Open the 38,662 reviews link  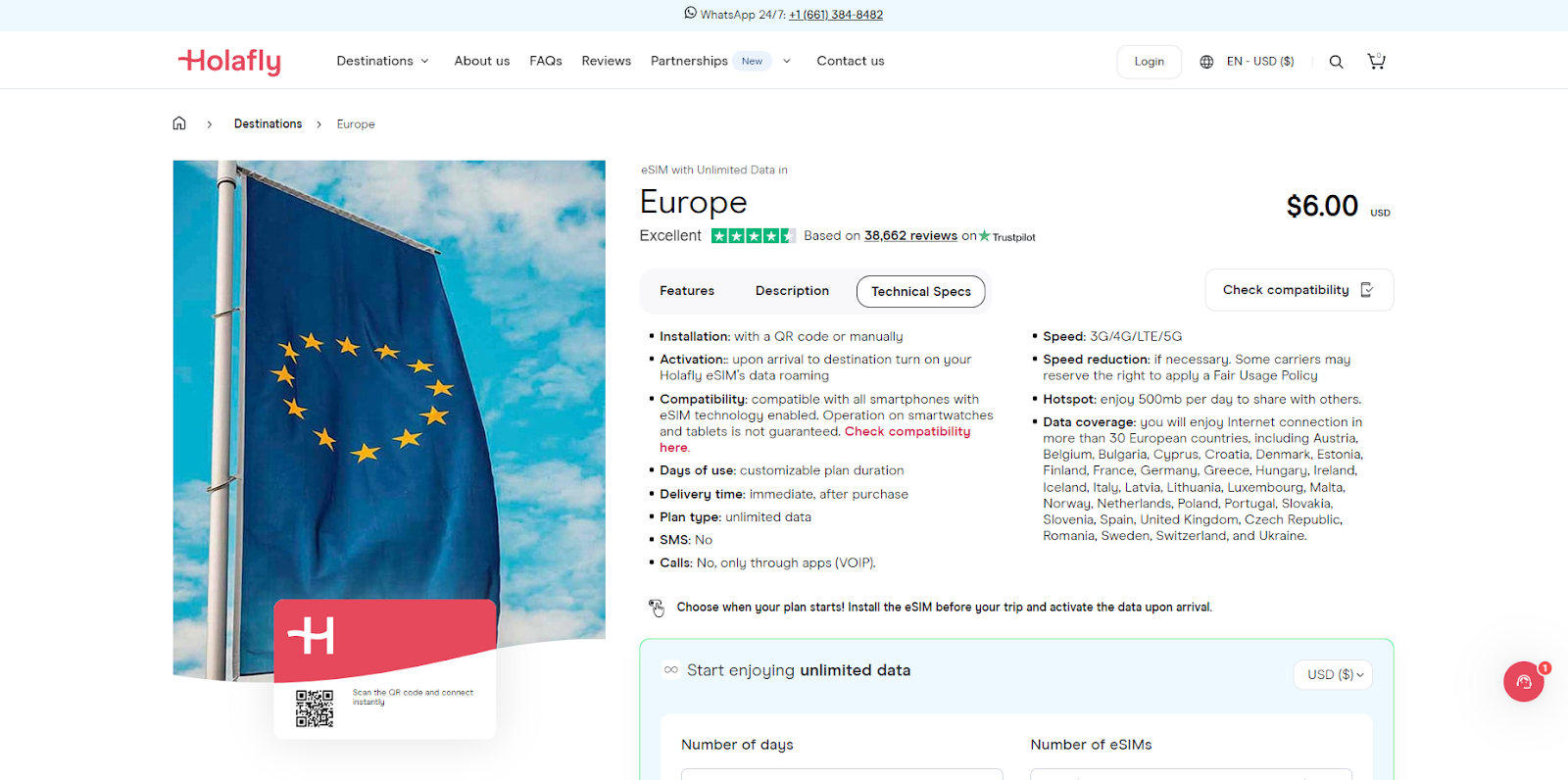[910, 236]
